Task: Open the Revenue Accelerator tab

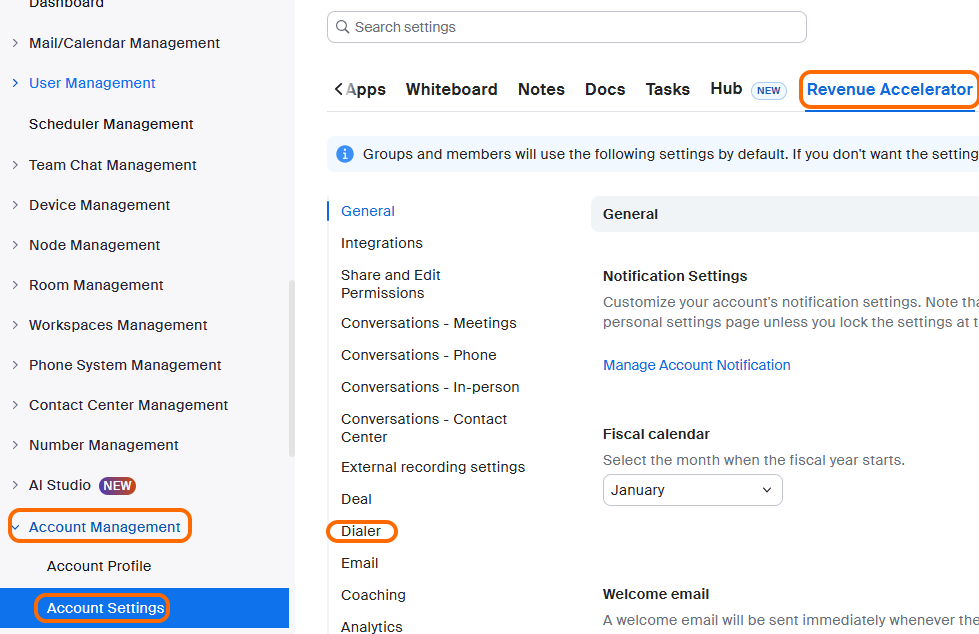Action: pyautogui.click(x=889, y=89)
